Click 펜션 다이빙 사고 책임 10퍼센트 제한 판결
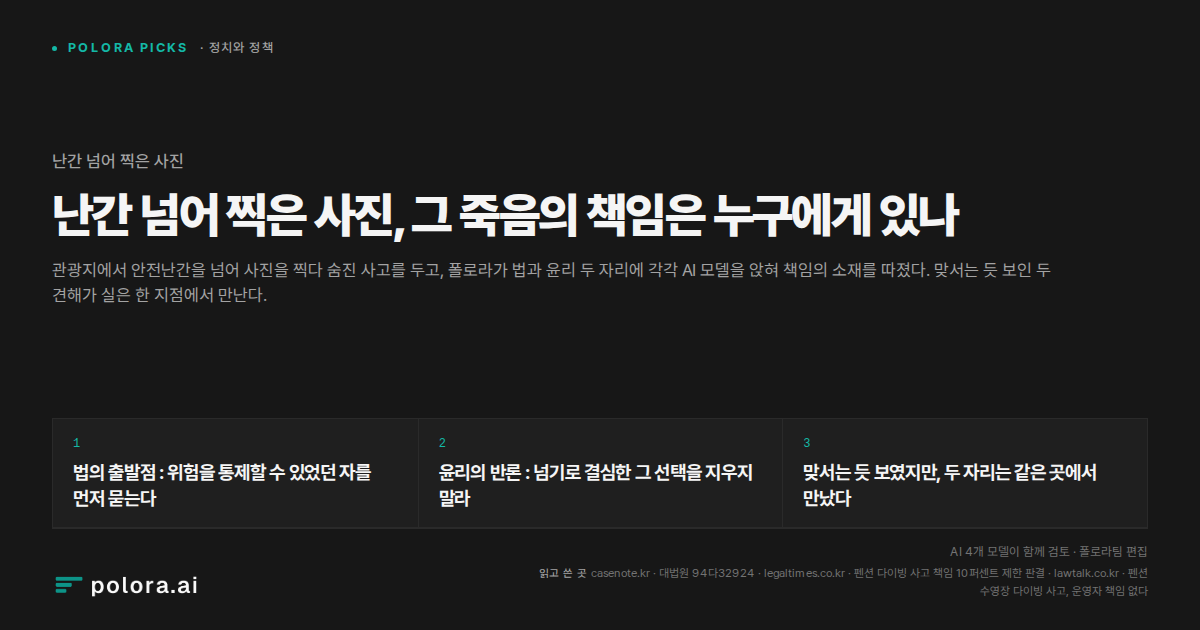1200x630 pixels. [x=949, y=573]
